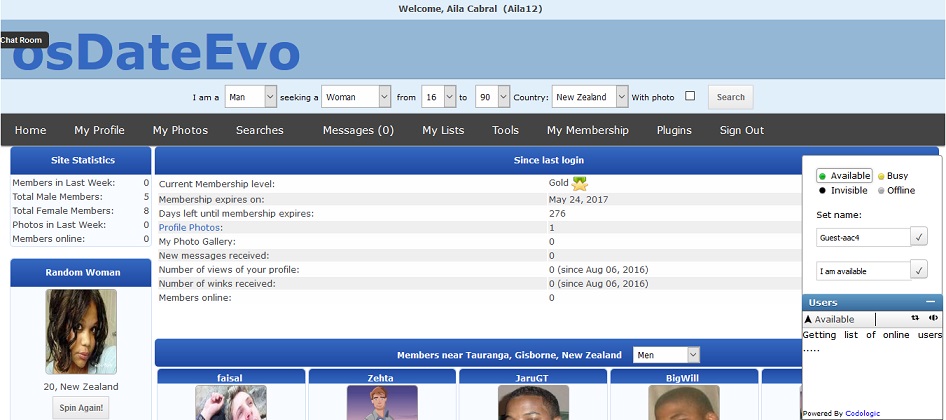Open the maximum age 90 dropdown
Screen dimensions: 946x420
492,97
